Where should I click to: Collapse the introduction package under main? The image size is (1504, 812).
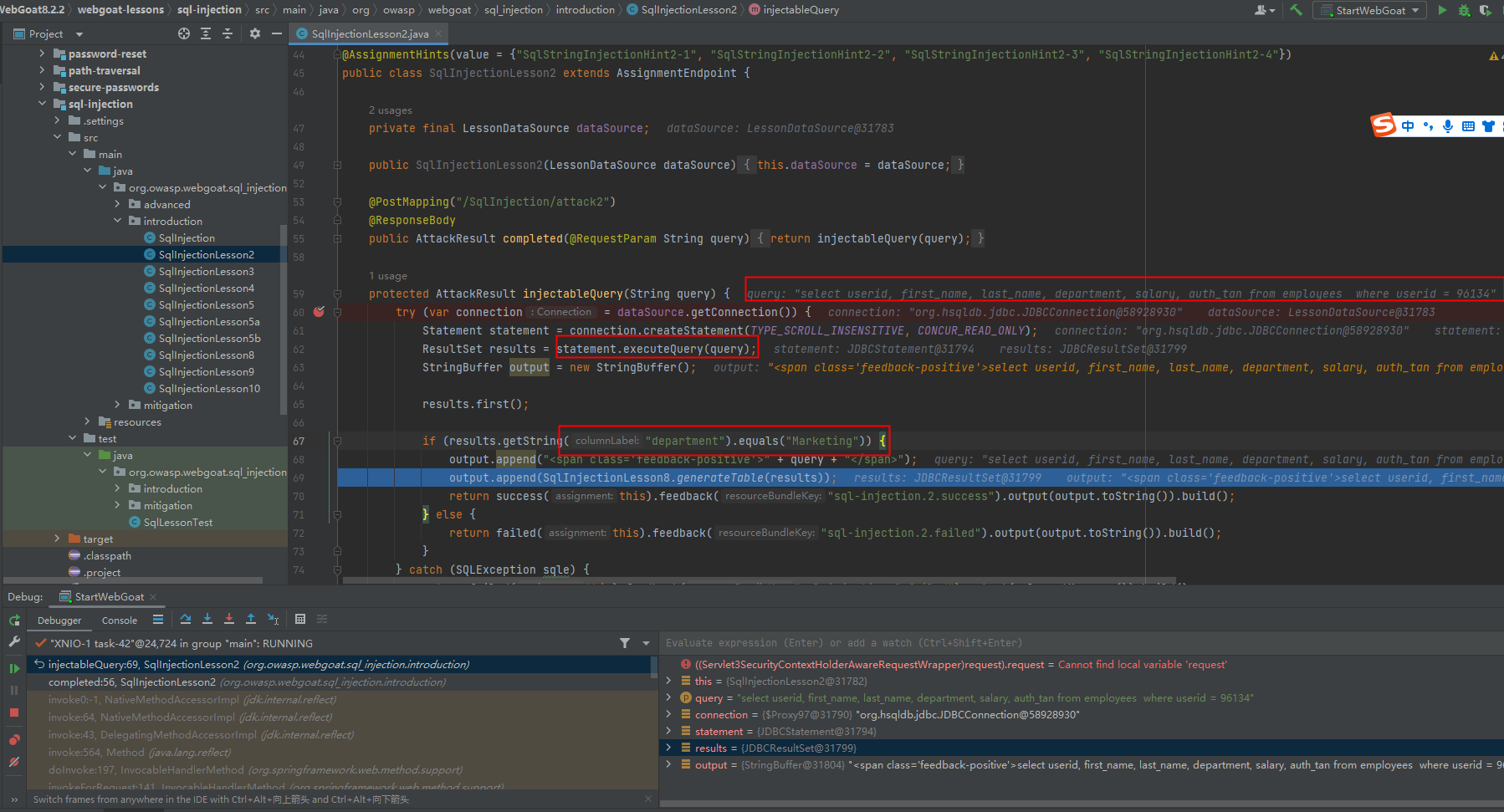[117, 221]
